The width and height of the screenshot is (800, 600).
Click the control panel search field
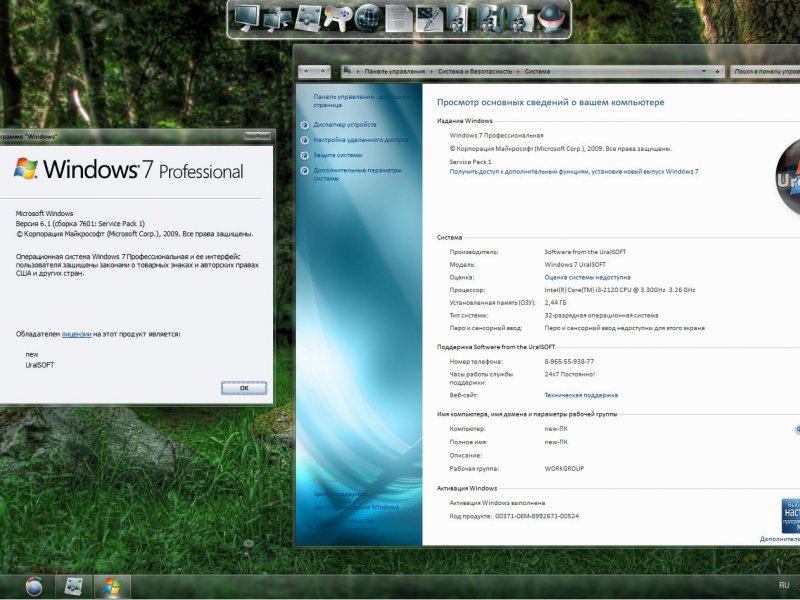[x=765, y=72]
